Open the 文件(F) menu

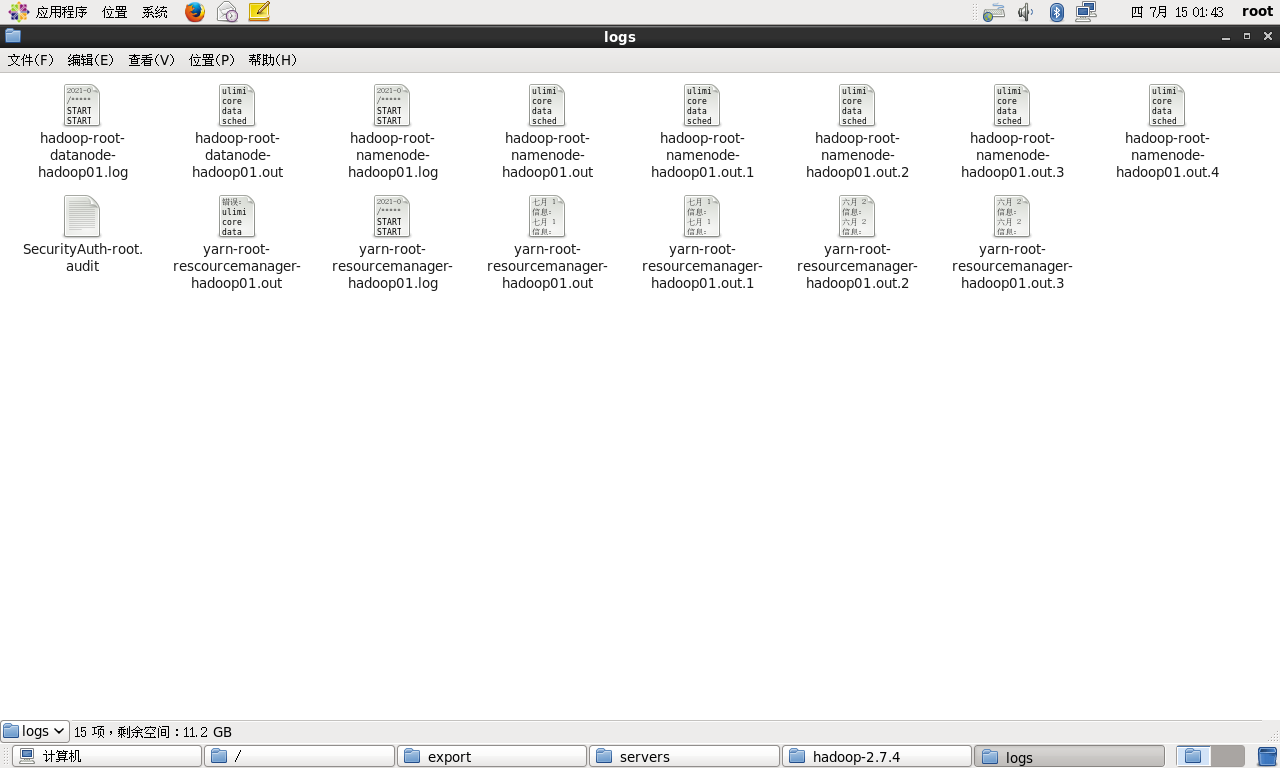tap(31, 60)
